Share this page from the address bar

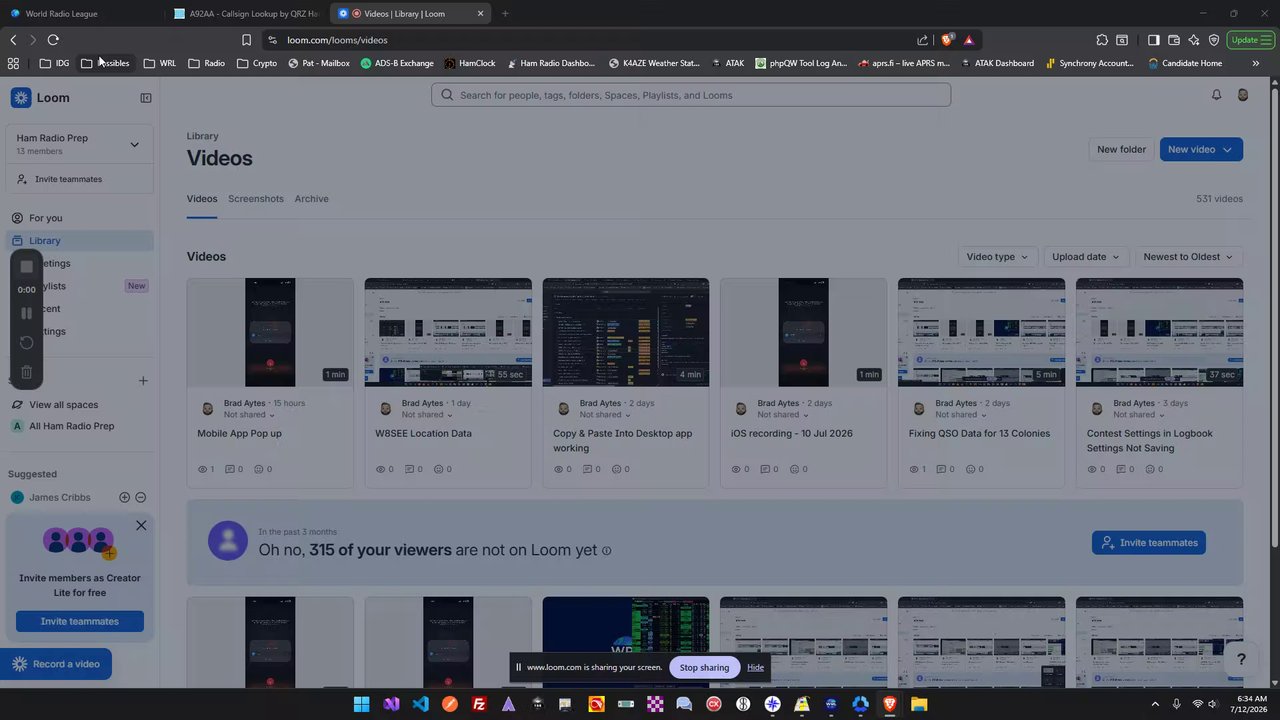[x=922, y=40]
